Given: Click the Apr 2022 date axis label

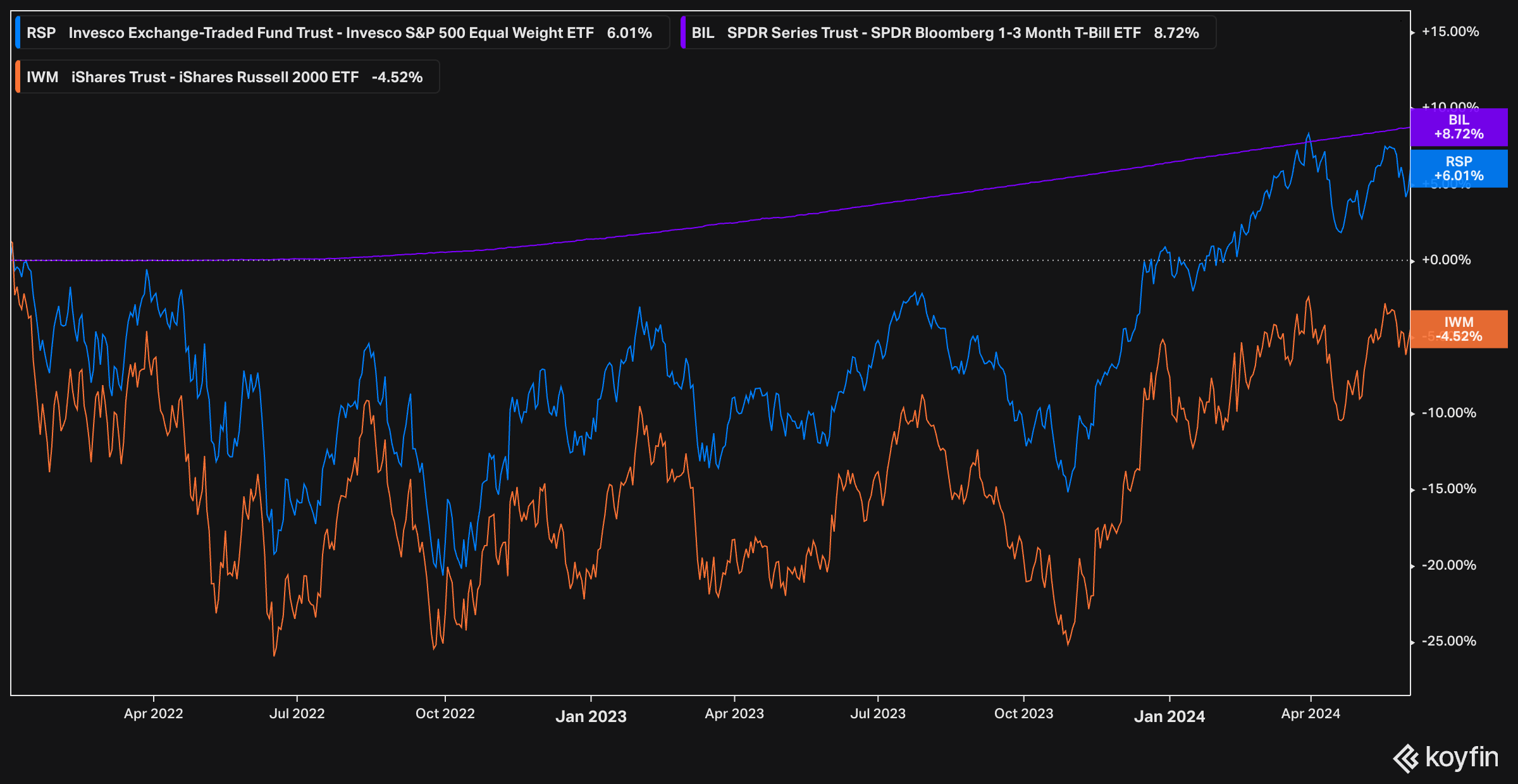Looking at the screenshot, I should (153, 714).
